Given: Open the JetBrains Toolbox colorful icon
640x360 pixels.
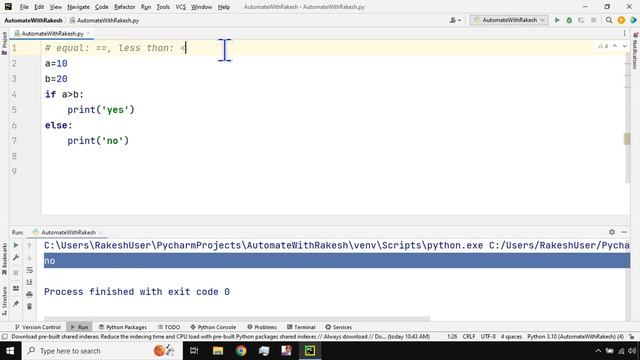Looking at the screenshot, I should tap(633, 20).
